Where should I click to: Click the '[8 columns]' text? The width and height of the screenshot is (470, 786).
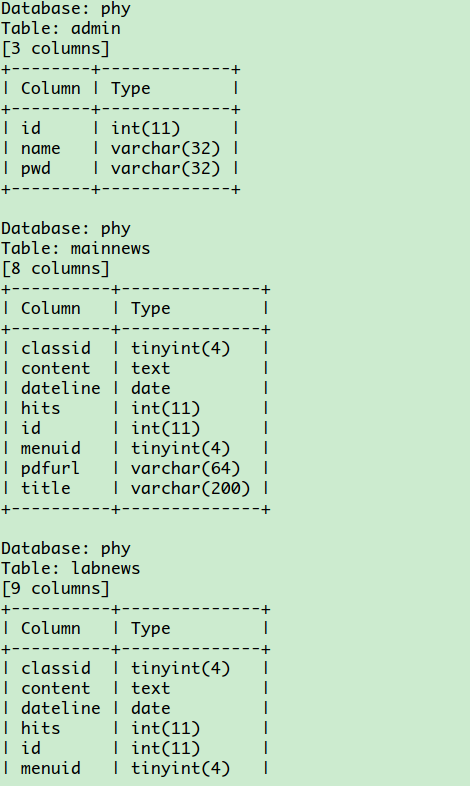[x=56, y=269]
